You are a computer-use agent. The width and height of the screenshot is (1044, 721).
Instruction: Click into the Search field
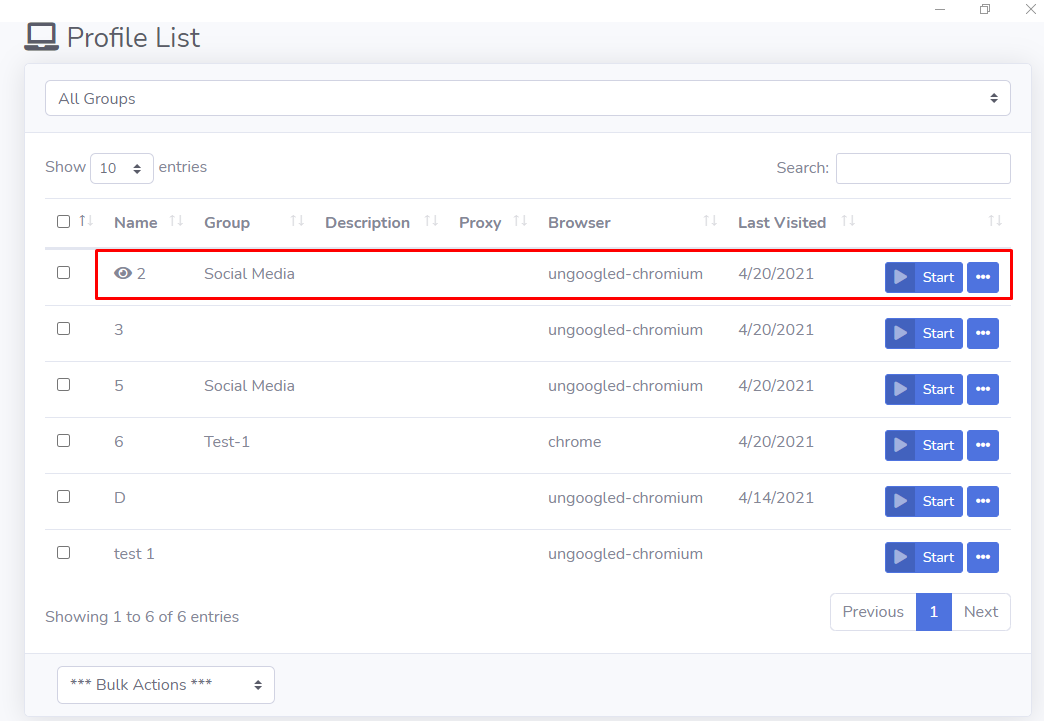tap(923, 168)
